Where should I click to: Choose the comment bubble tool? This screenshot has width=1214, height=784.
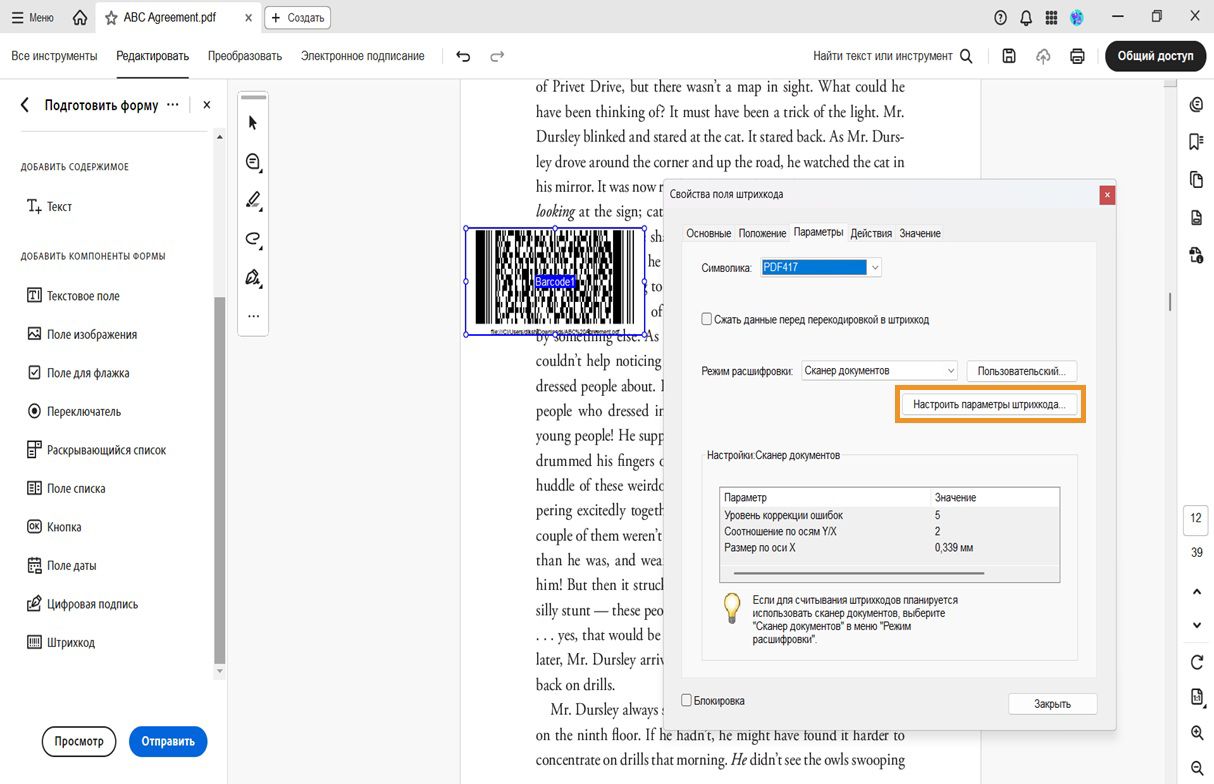tap(253, 161)
